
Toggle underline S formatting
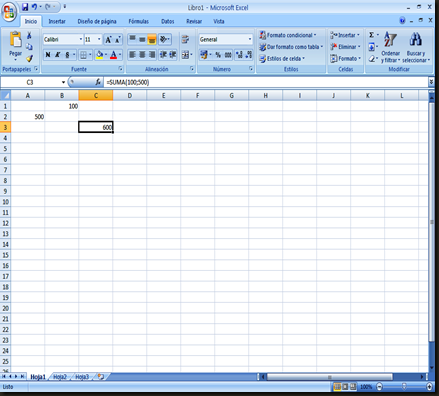tap(67, 55)
